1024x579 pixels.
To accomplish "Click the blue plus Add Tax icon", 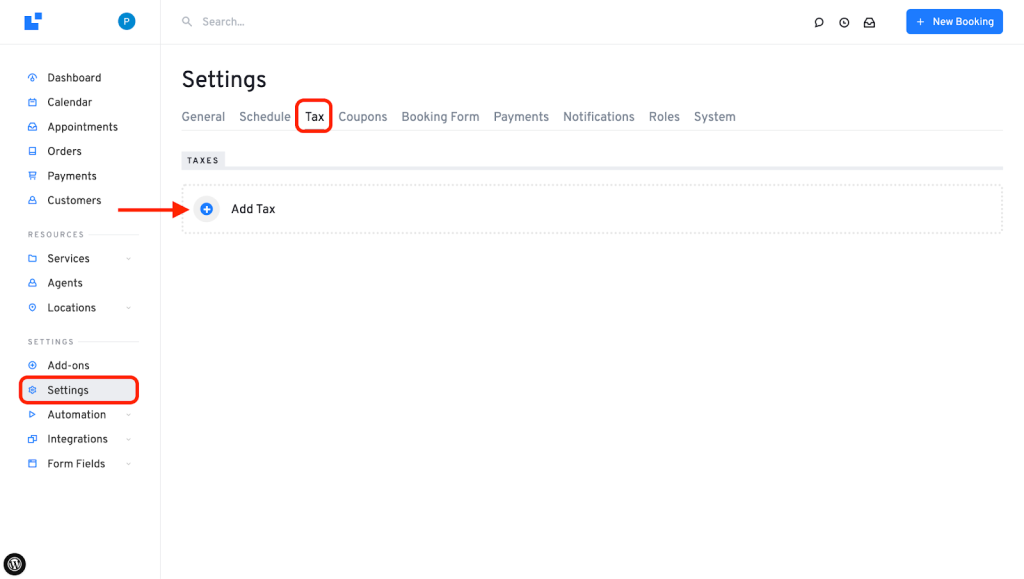I will tap(207, 209).
